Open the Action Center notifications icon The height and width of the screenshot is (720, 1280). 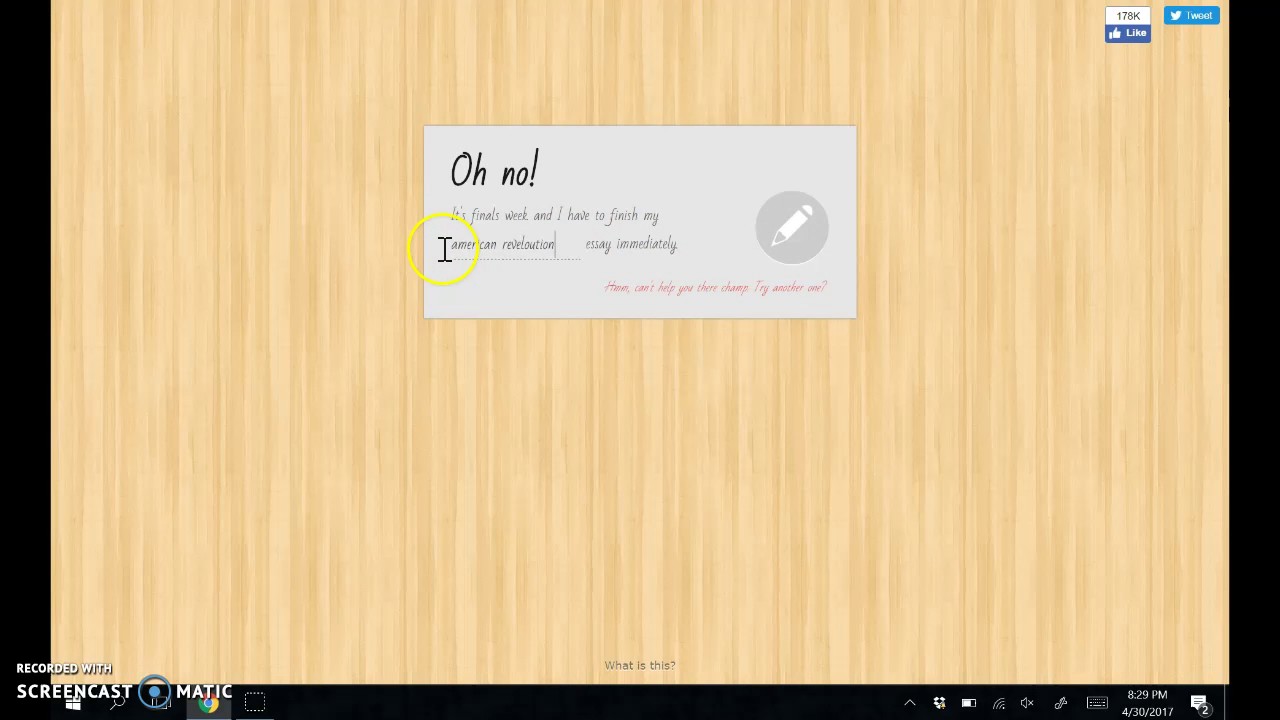(1200, 704)
